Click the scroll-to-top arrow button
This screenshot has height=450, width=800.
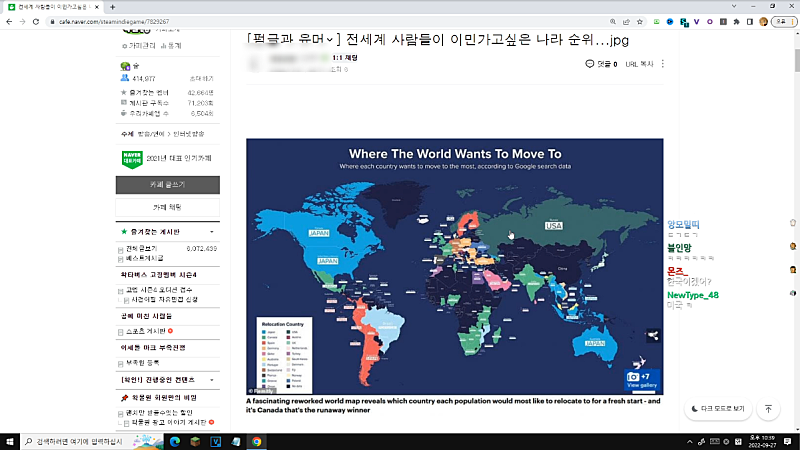click(x=768, y=409)
